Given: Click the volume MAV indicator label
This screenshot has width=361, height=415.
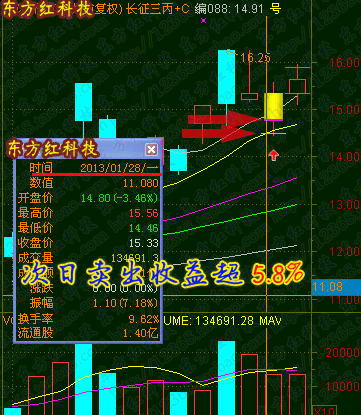Looking at the screenshot, I should coord(270,321).
